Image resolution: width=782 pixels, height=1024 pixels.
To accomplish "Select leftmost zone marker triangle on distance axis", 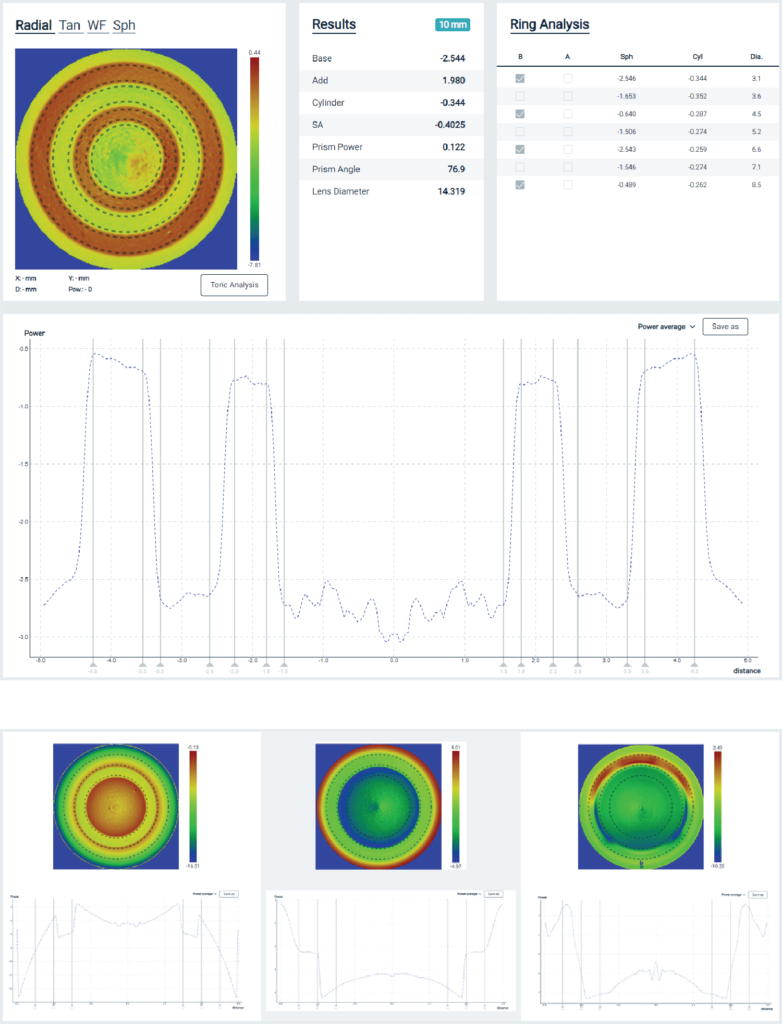I will (x=93, y=663).
